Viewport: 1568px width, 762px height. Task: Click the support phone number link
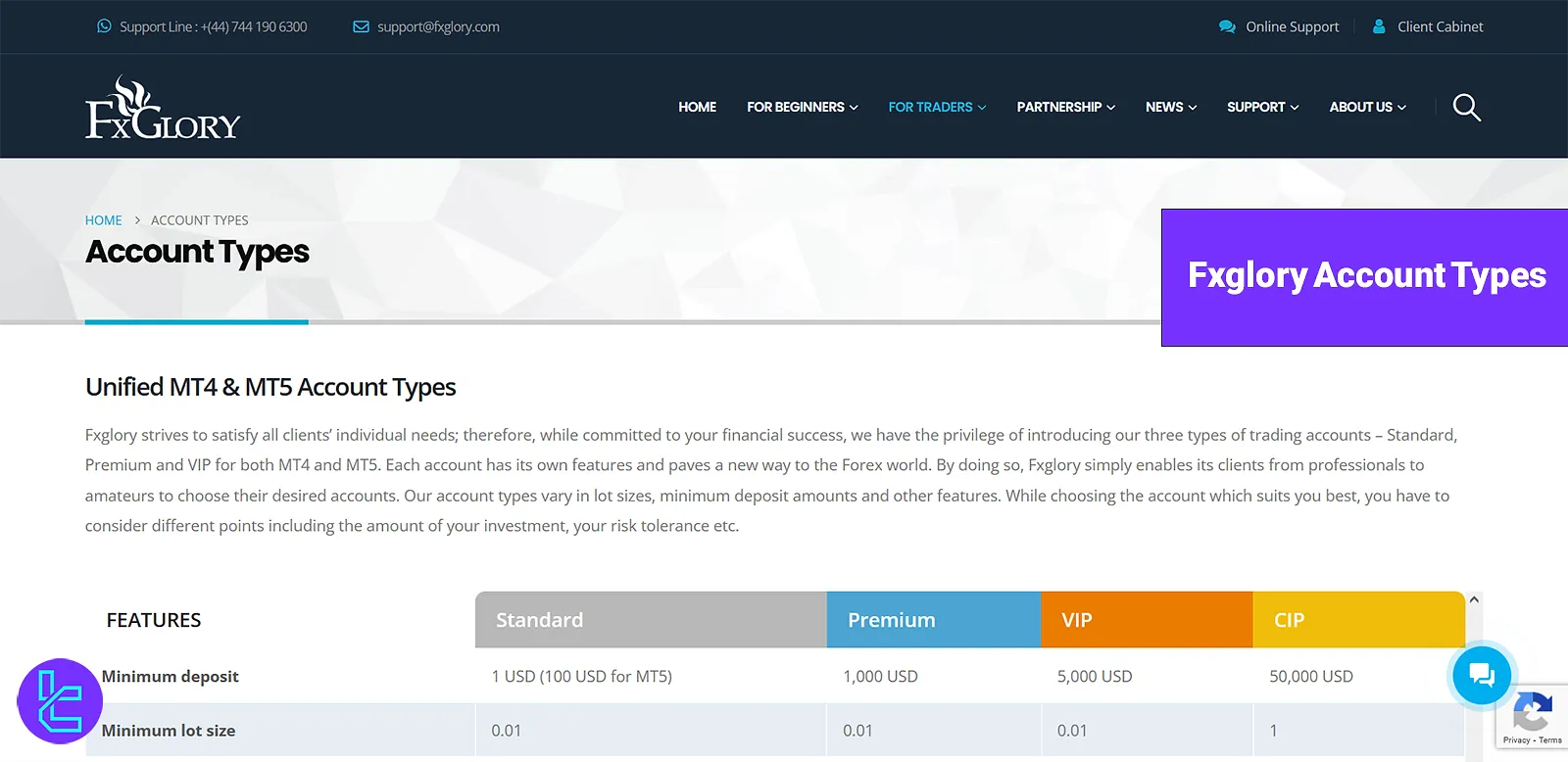click(213, 26)
